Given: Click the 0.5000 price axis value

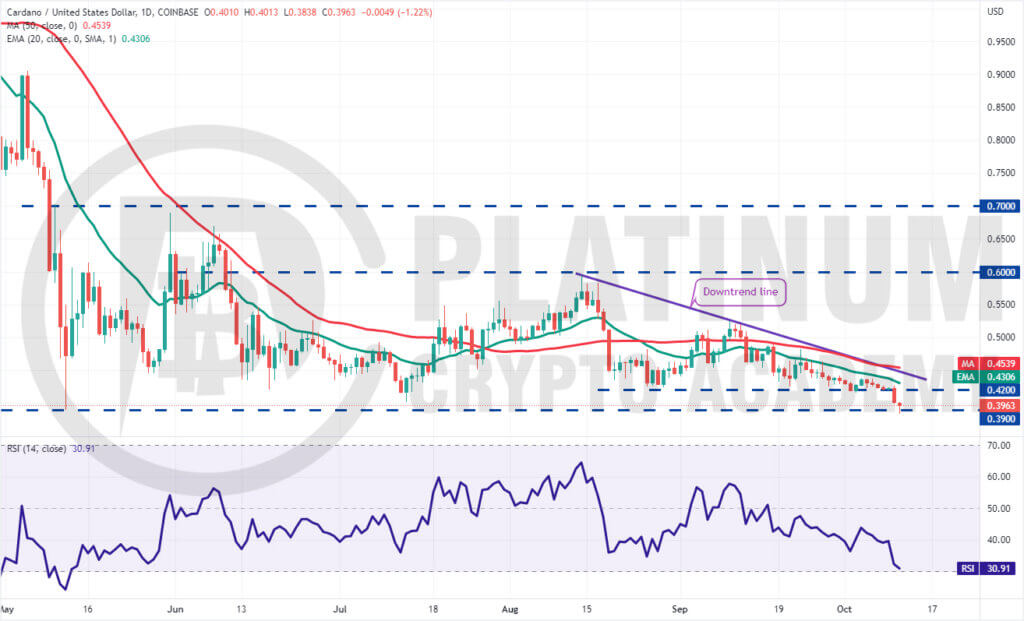Looking at the screenshot, I should coord(1000,337).
